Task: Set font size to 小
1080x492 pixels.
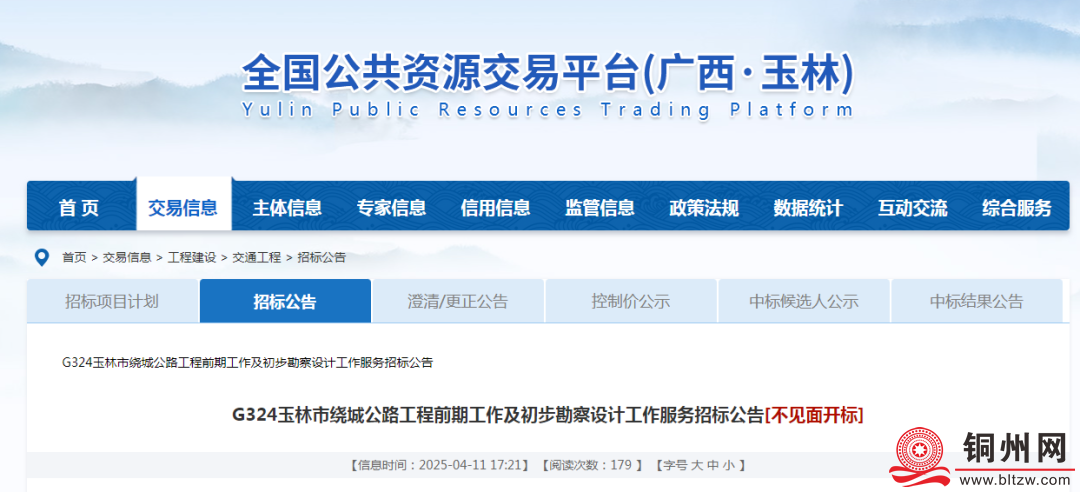Action: click(x=729, y=465)
